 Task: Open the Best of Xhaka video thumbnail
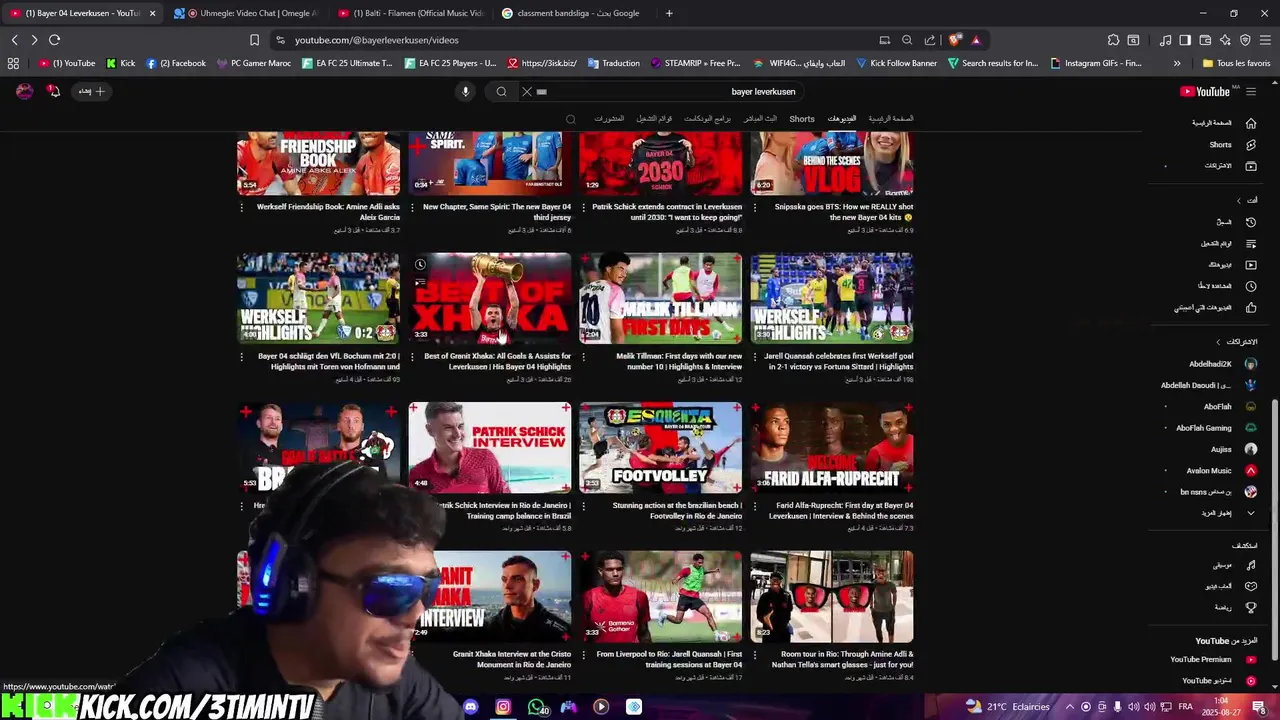[490, 298]
